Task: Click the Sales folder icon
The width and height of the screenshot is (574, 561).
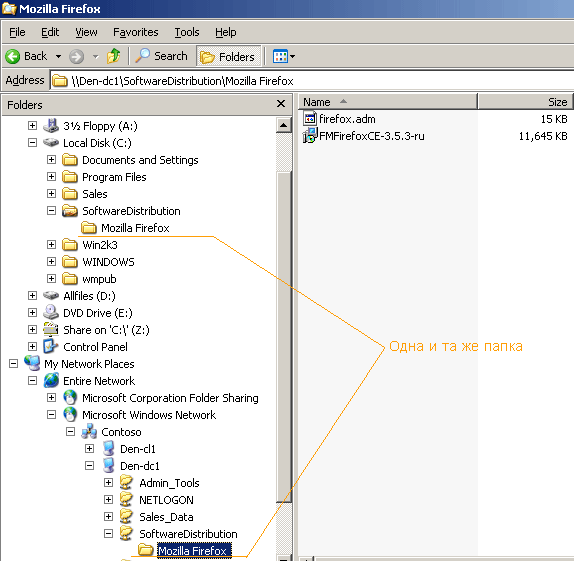Action: tap(70, 194)
